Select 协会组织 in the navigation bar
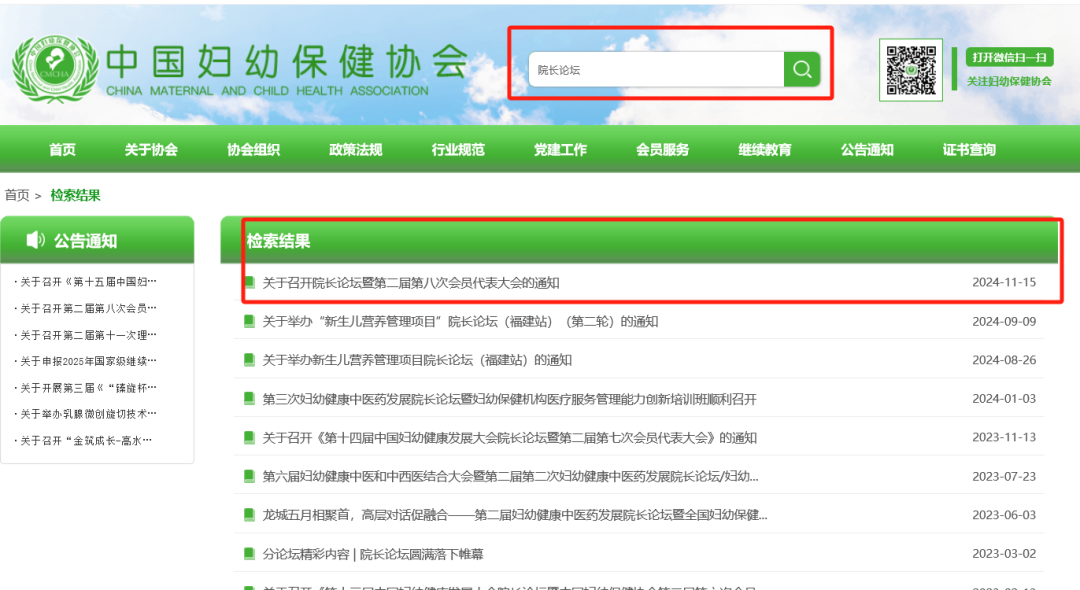This screenshot has height=590, width=1080. [x=253, y=150]
